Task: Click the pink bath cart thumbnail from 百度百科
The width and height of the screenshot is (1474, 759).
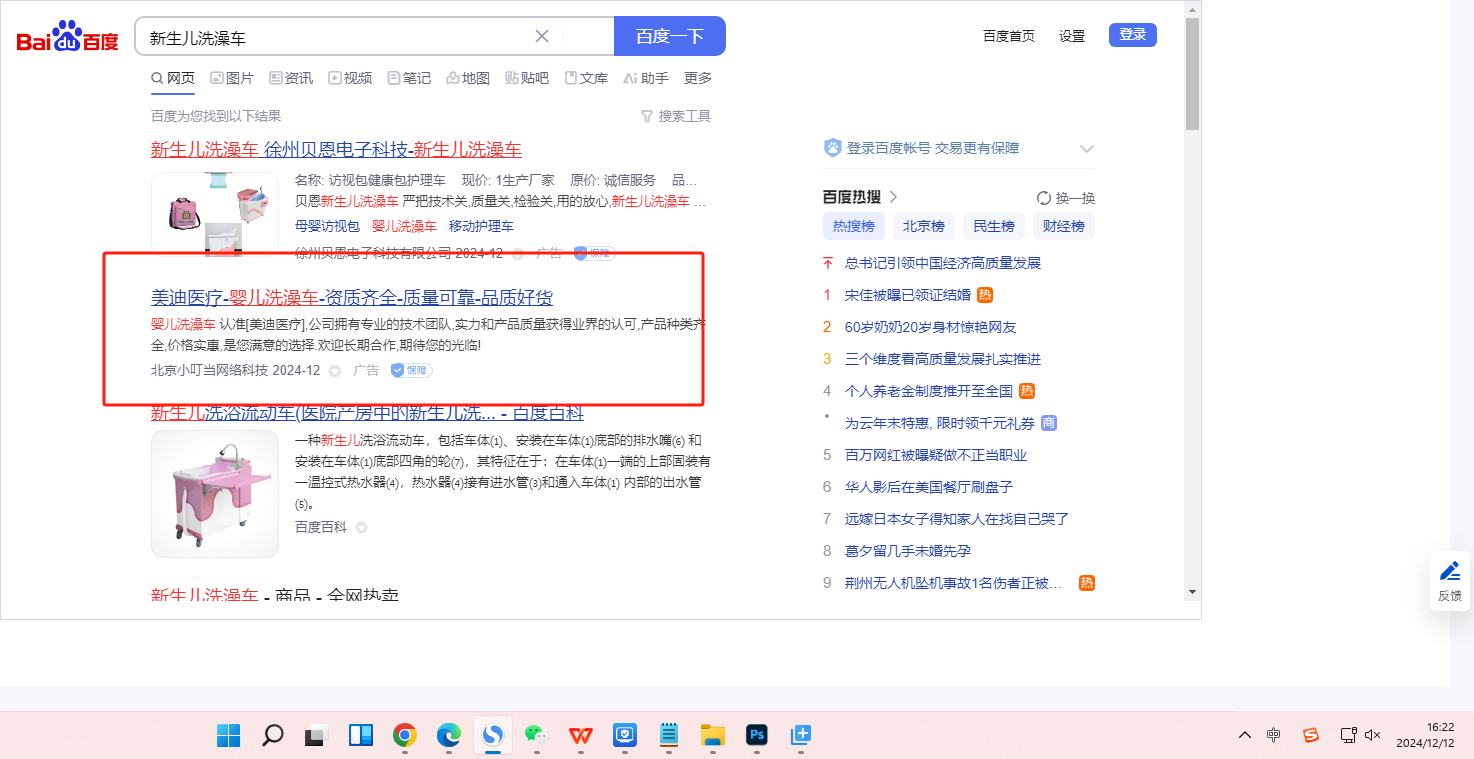Action: [x=215, y=493]
